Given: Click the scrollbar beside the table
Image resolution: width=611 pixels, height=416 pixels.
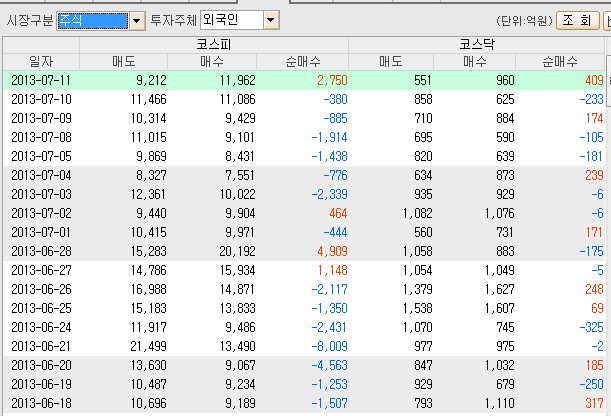Looking at the screenshot, I should coord(608,80).
